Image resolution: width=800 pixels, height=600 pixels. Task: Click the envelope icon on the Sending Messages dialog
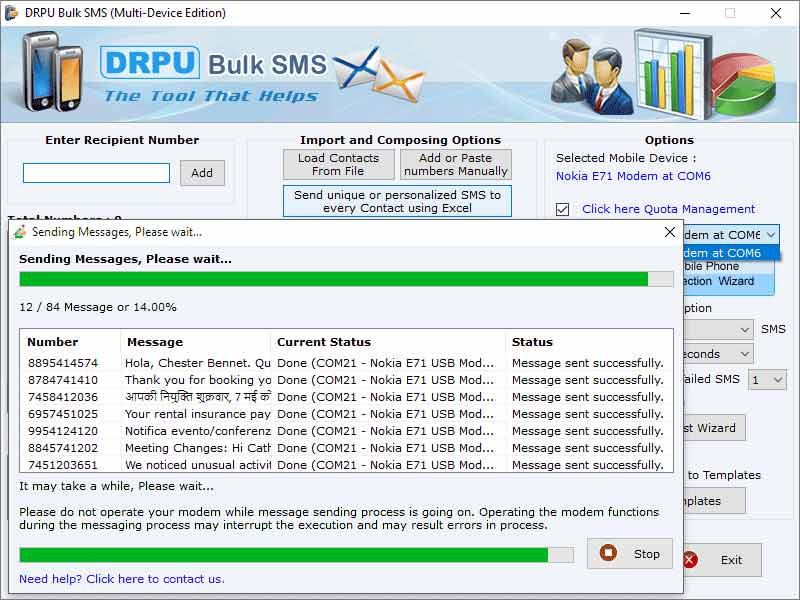[x=20, y=231]
